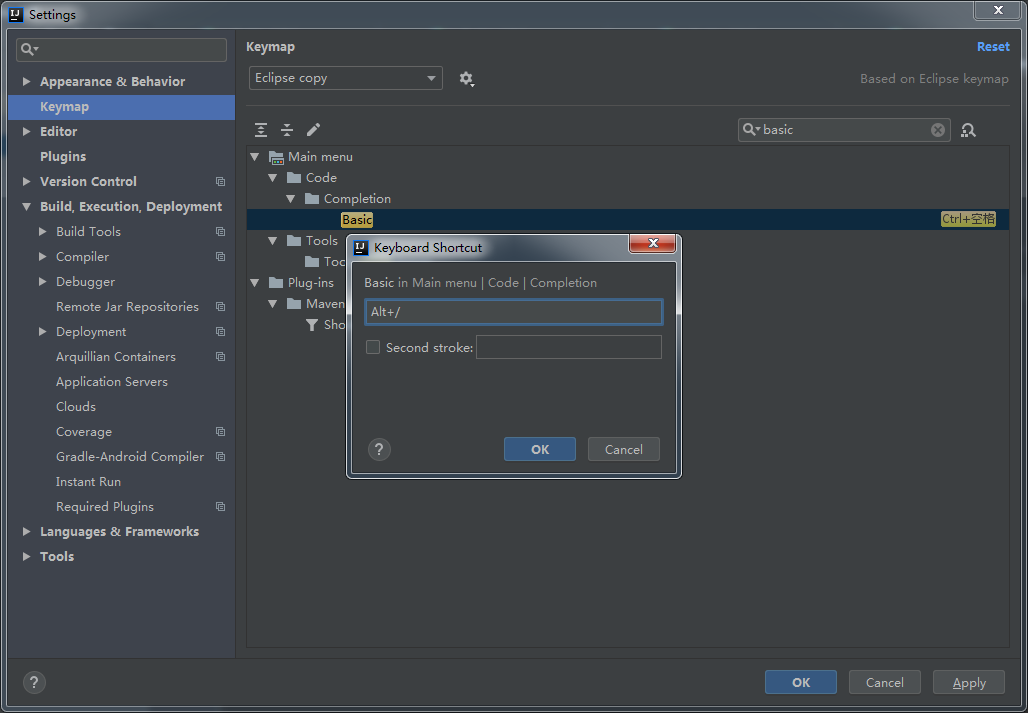Open the Eclipse copy keymap dropdown
Viewport: 1028px width, 713px height.
point(346,78)
